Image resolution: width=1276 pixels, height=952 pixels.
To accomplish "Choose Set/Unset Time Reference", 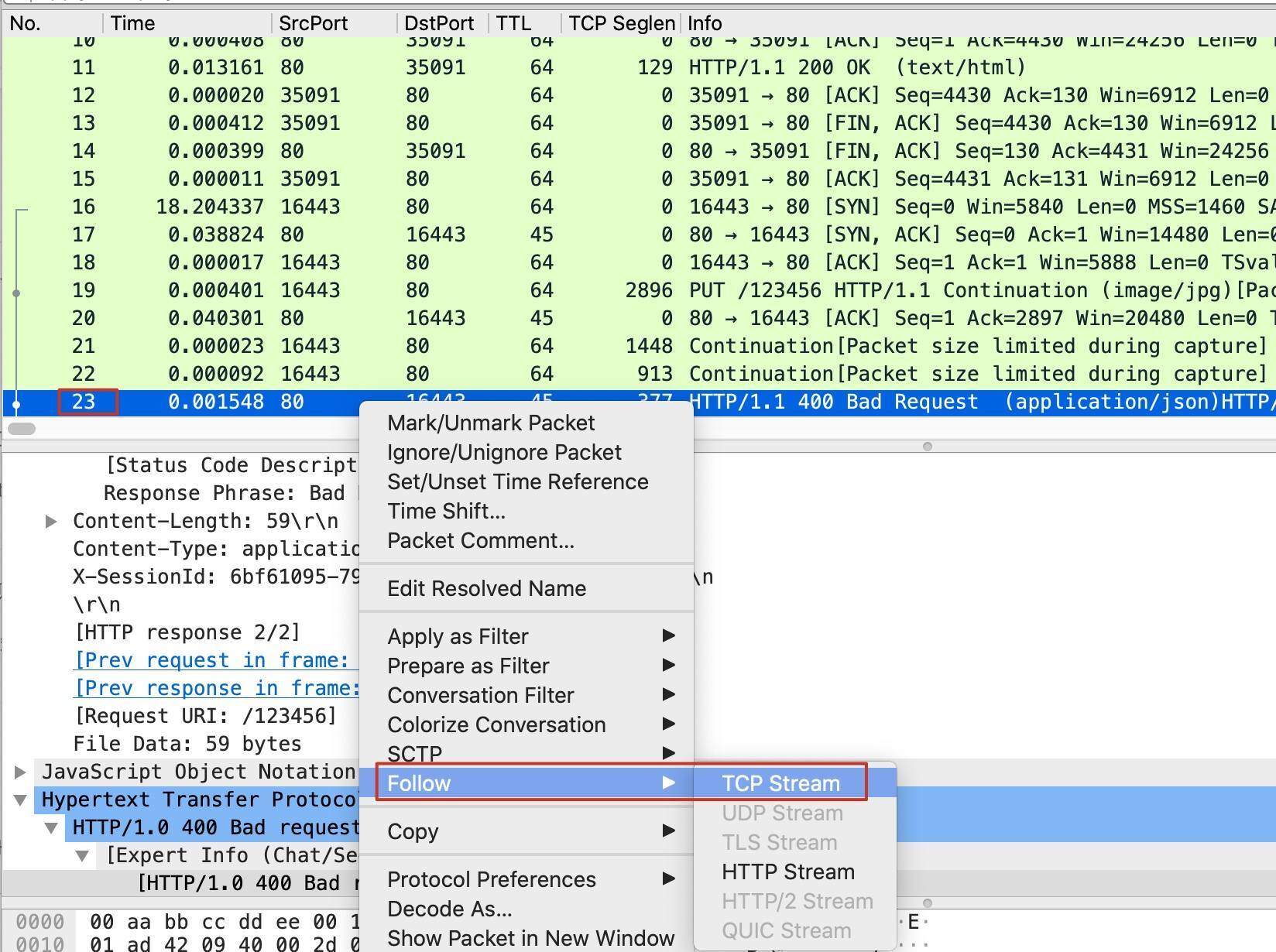I will coord(517,481).
